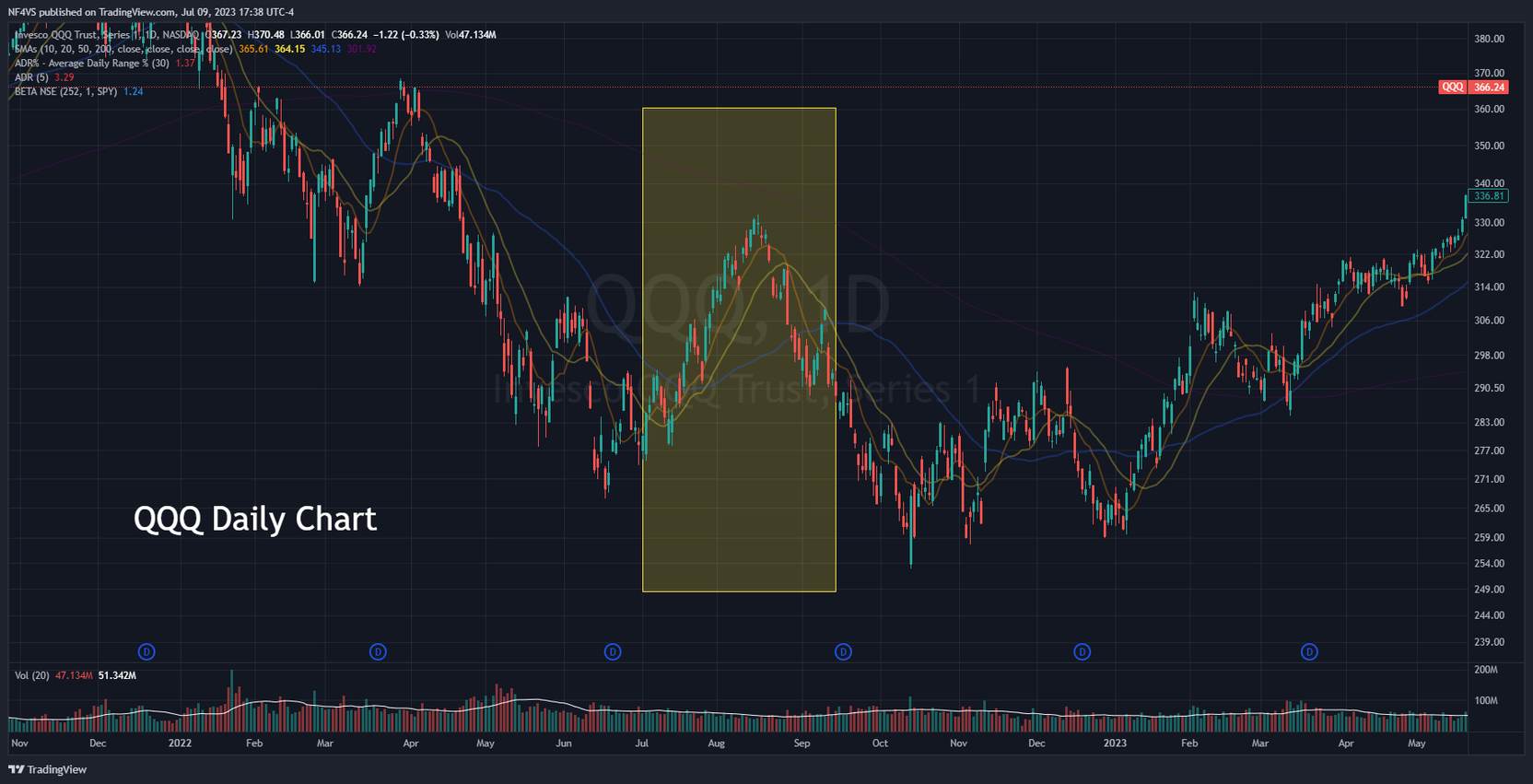Click the yellow 364.15 SMA value

(x=289, y=49)
